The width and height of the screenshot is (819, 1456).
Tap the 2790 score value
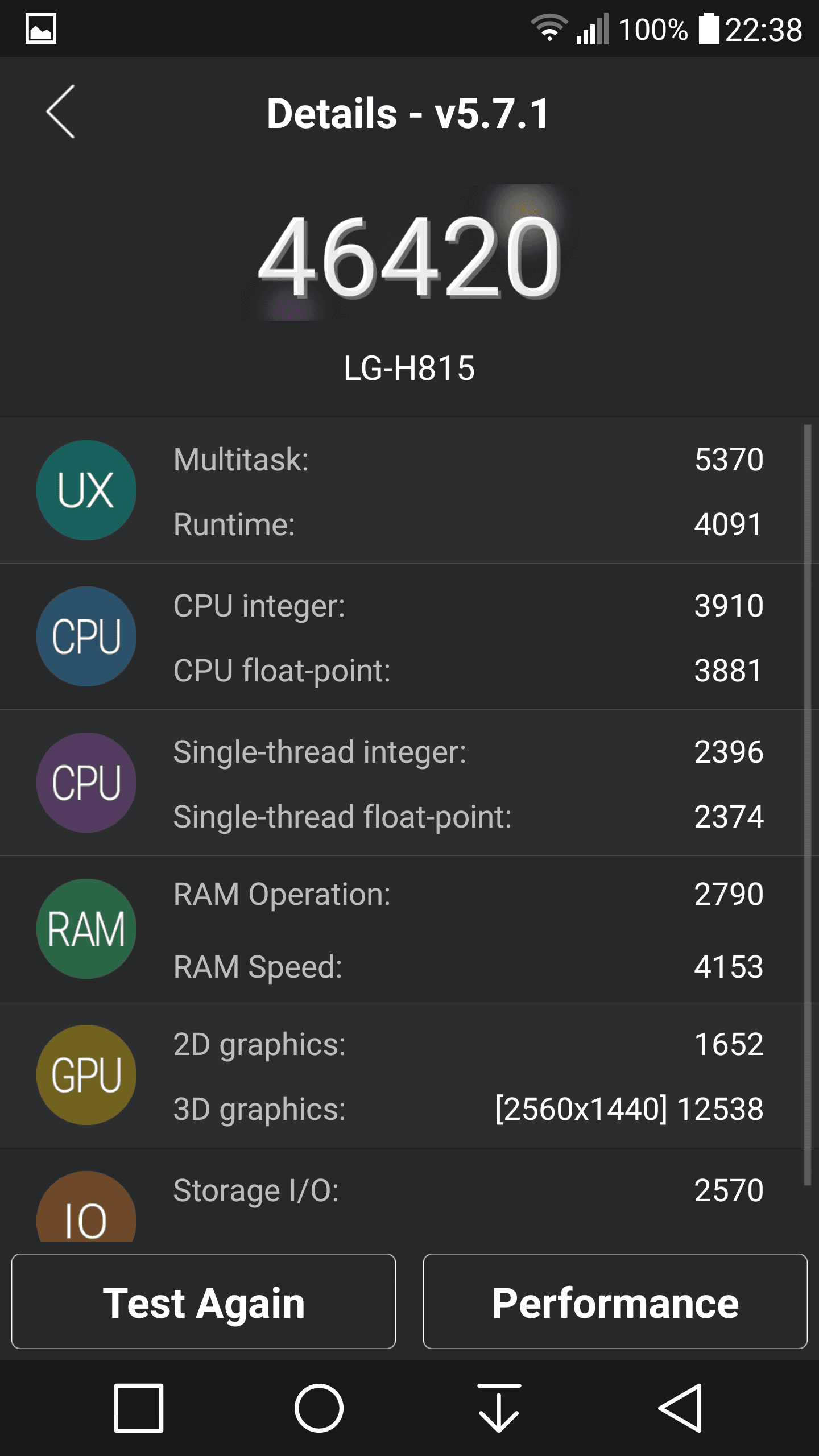click(x=729, y=894)
